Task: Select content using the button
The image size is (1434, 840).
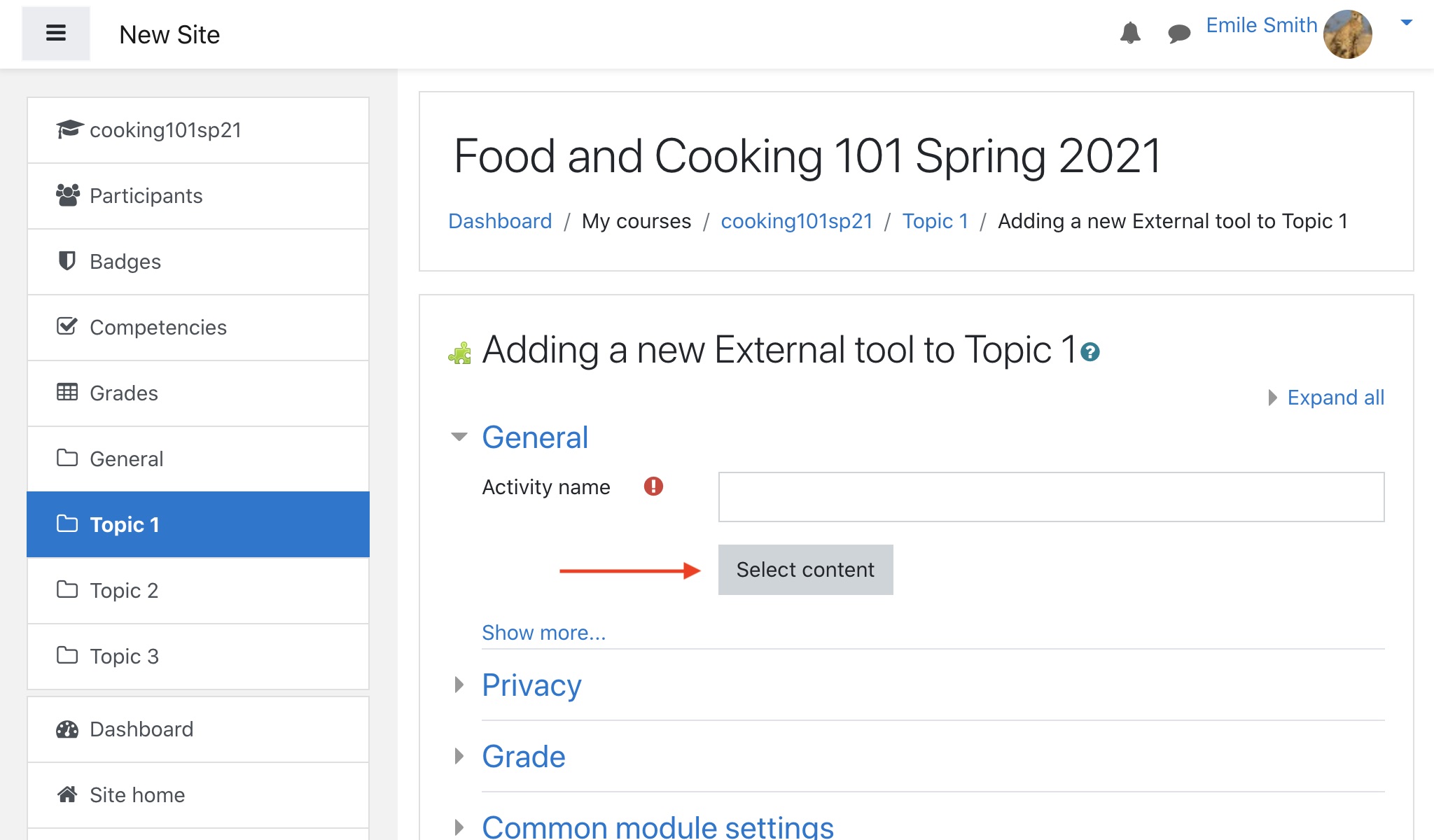Action: (x=804, y=569)
